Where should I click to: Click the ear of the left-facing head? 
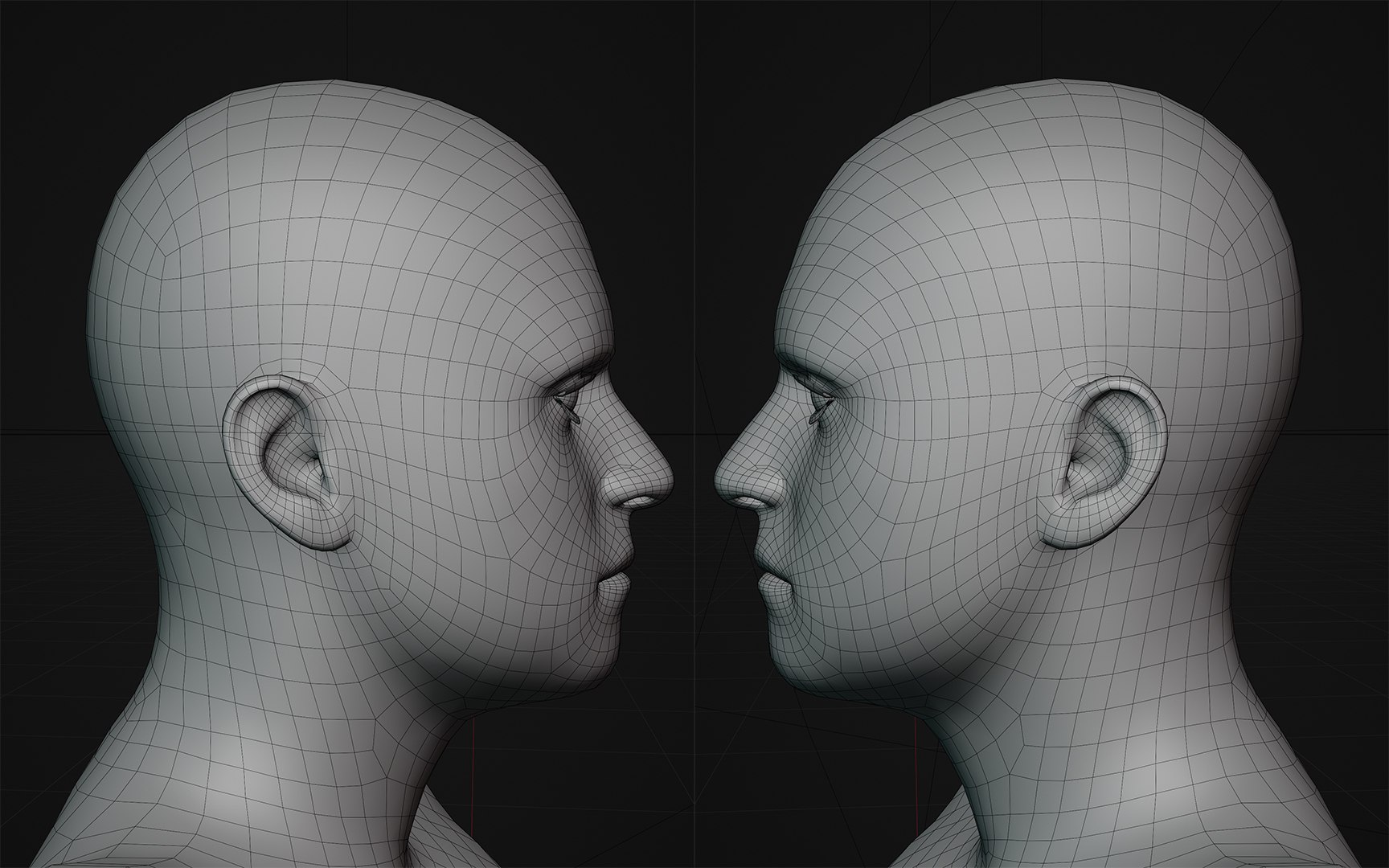[1103, 464]
